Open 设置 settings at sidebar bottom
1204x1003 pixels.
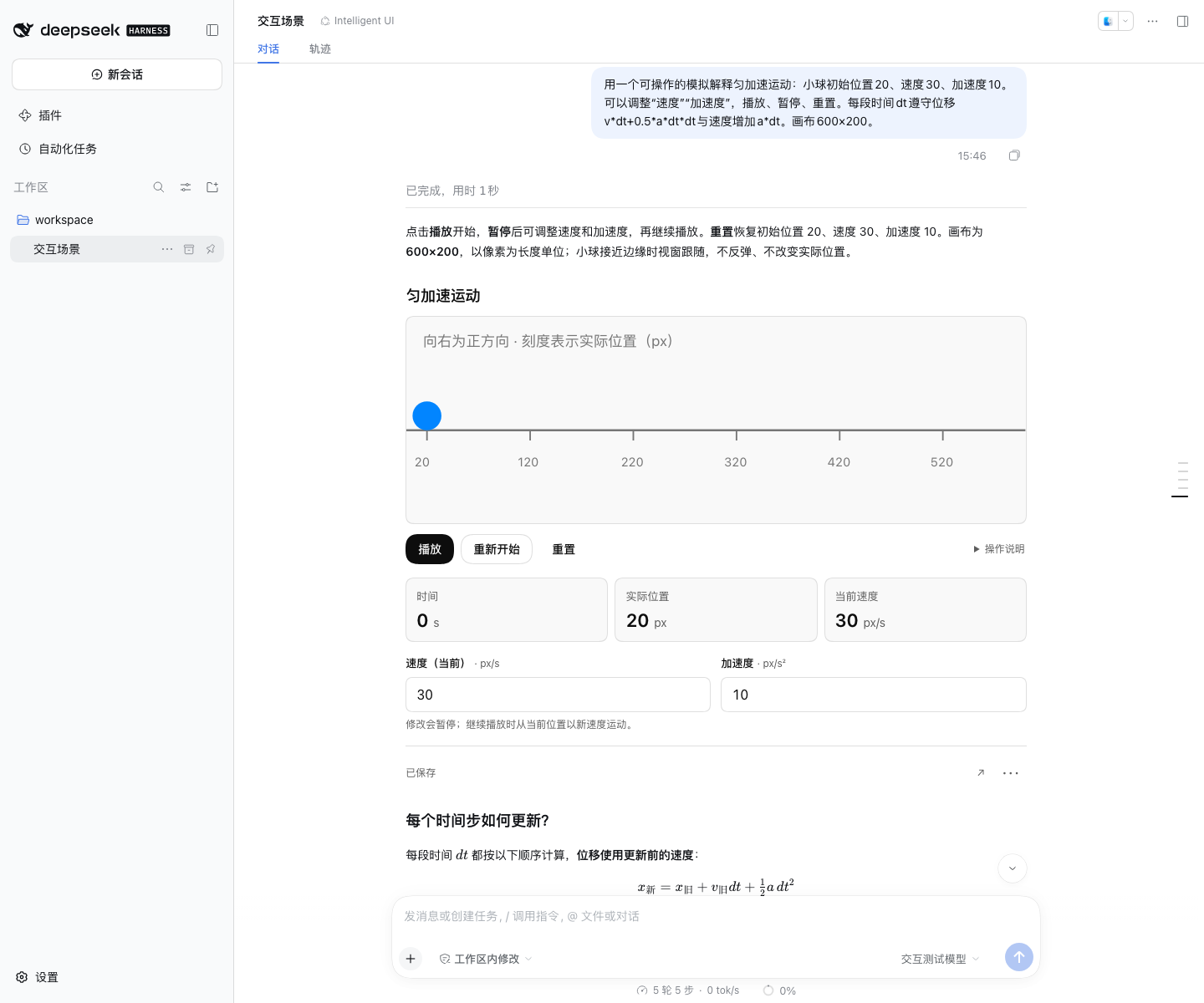[38, 977]
